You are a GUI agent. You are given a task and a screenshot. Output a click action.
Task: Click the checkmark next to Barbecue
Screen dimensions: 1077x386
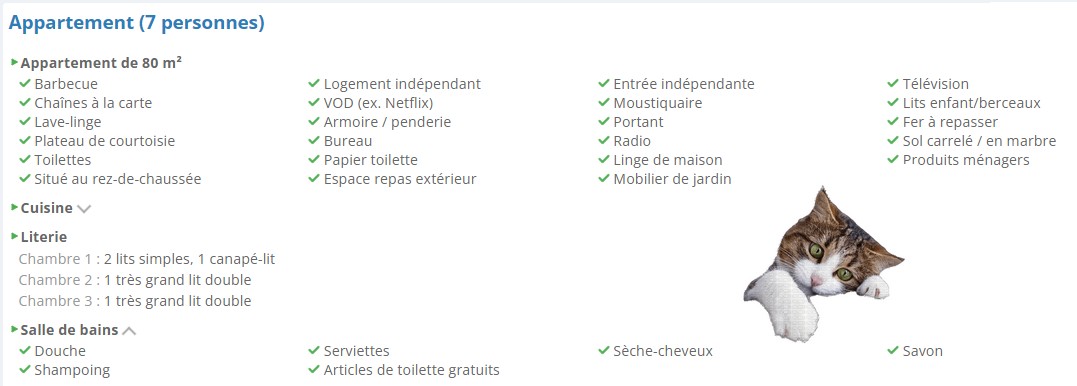tap(25, 83)
